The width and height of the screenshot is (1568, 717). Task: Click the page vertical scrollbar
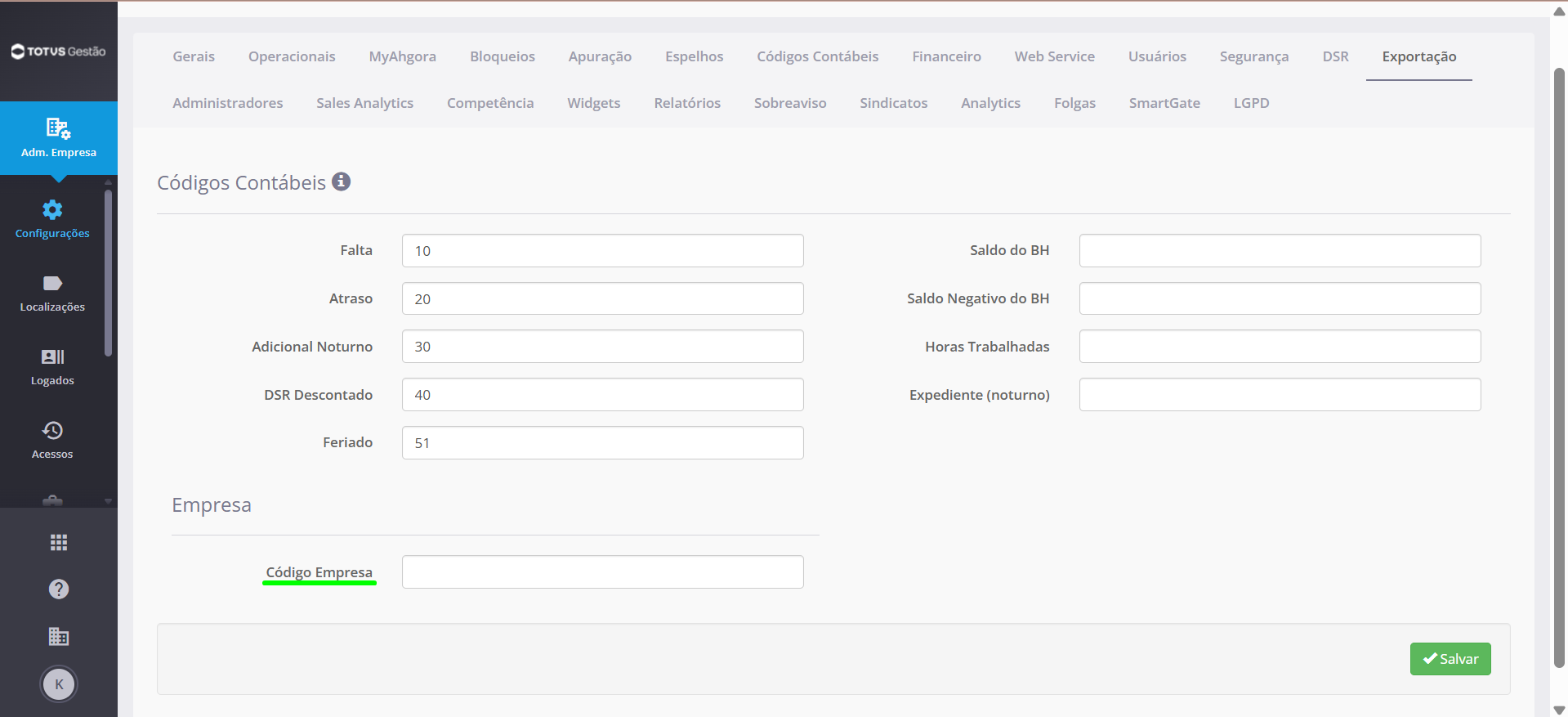1559,368
